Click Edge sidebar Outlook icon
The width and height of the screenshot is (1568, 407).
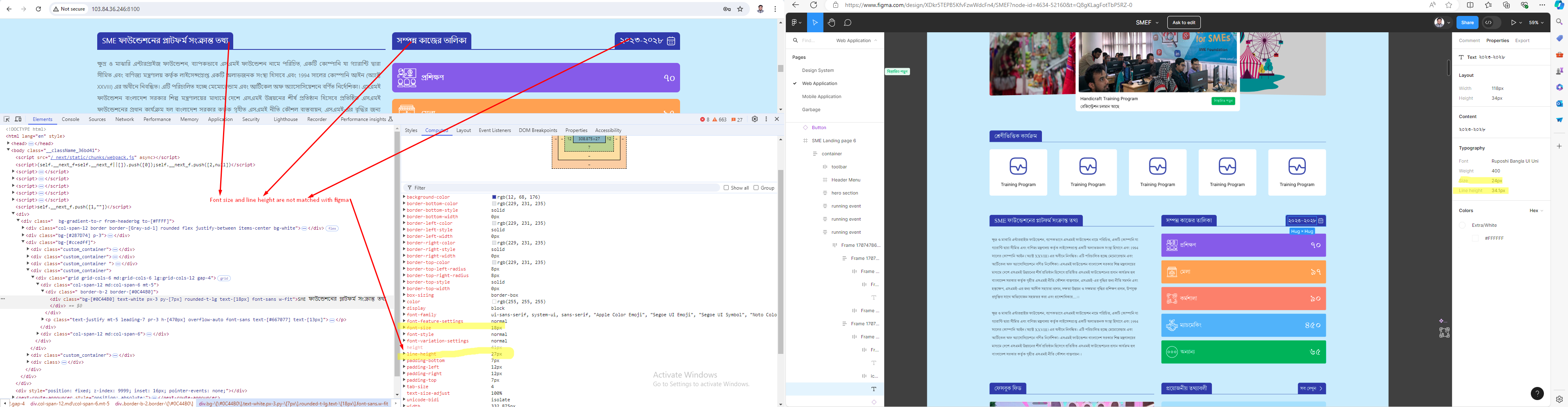click(1559, 103)
